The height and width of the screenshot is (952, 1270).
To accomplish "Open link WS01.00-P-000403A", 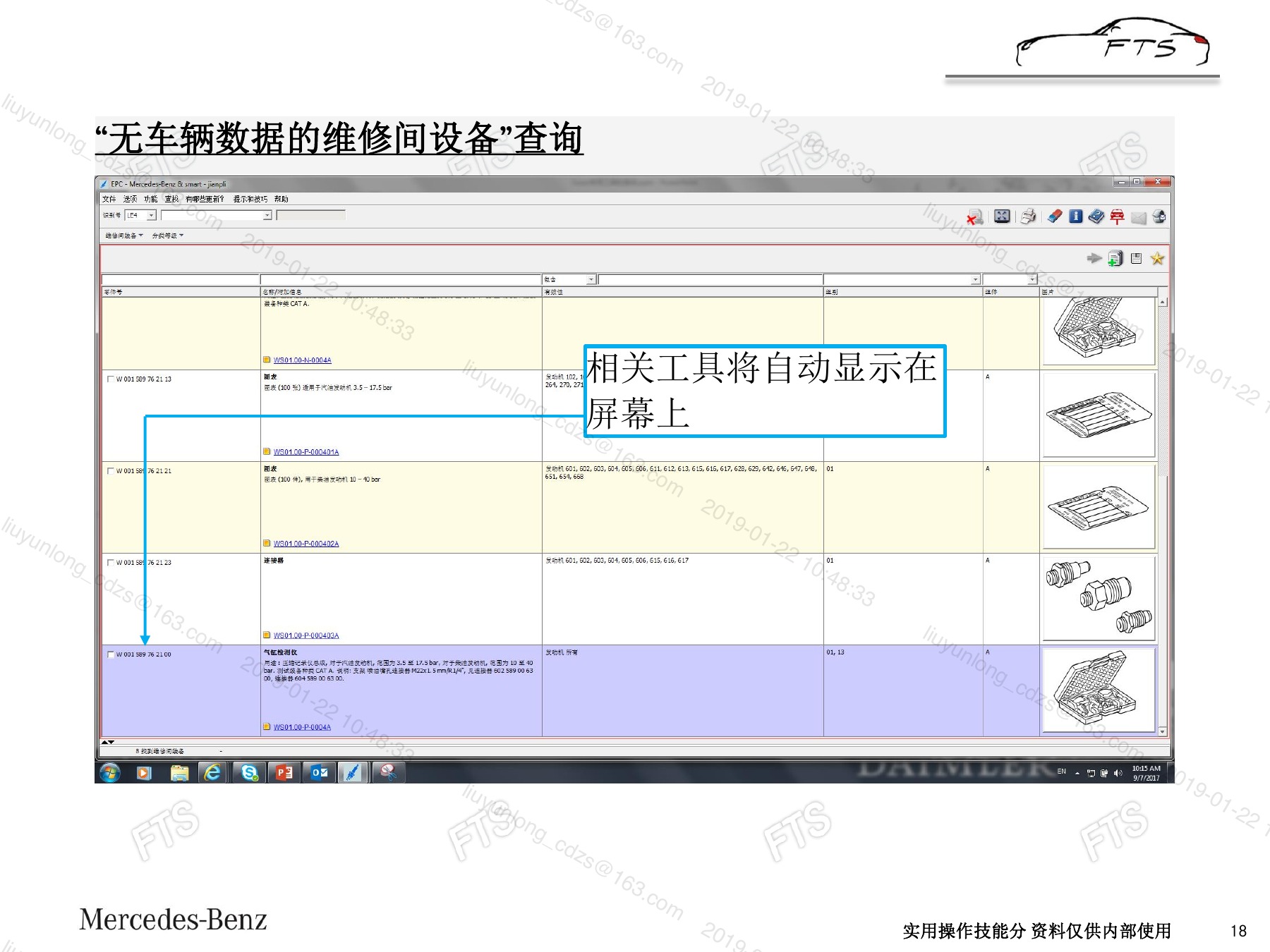I will (x=306, y=635).
